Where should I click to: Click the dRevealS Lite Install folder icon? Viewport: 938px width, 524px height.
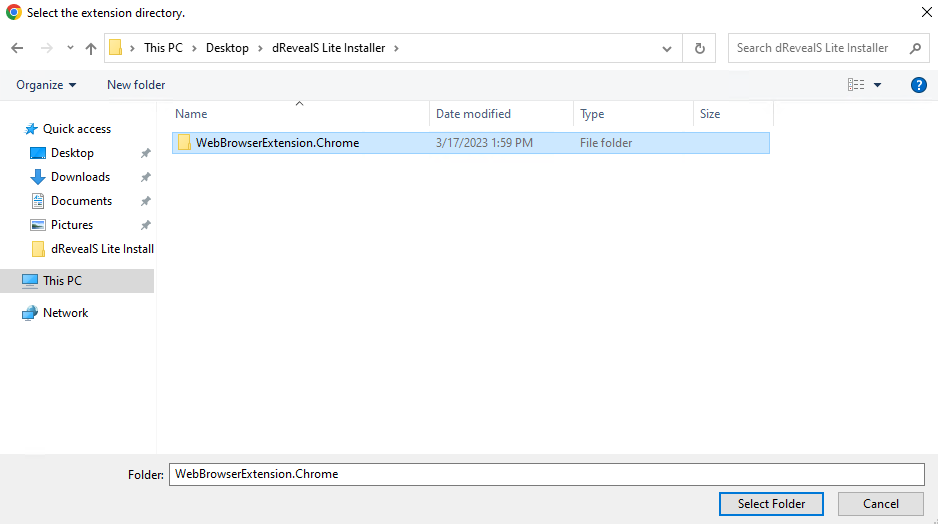click(x=38, y=249)
